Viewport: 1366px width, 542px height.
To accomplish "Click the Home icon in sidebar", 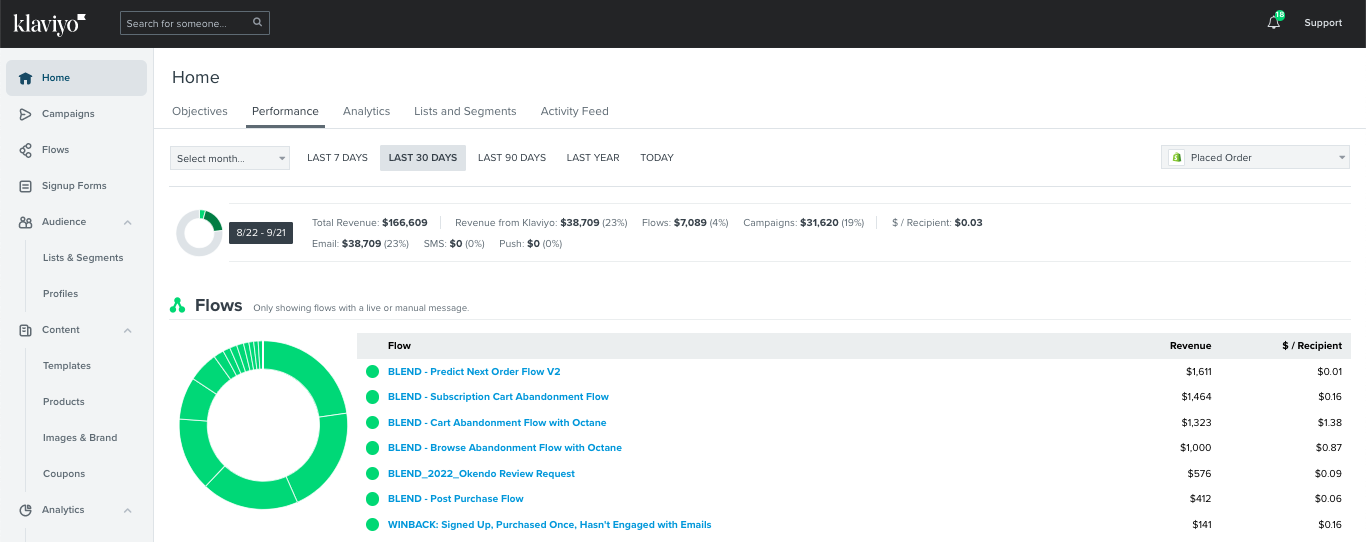I will [x=25, y=78].
